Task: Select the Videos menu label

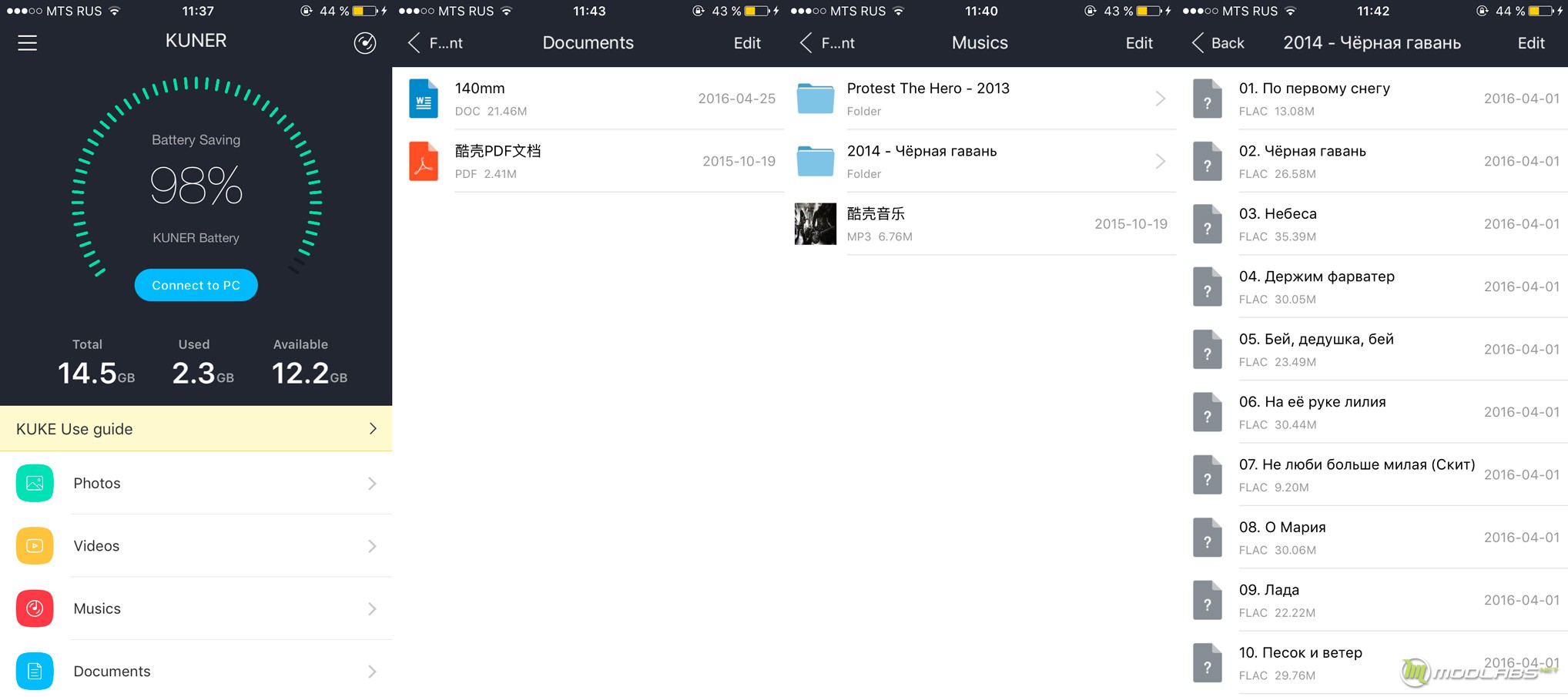Action: [96, 546]
